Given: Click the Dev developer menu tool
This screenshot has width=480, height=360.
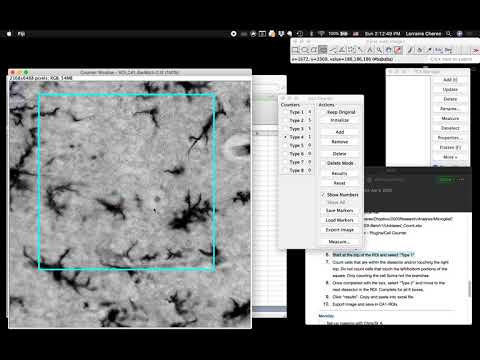Looking at the screenshot, I should tap(448, 50).
